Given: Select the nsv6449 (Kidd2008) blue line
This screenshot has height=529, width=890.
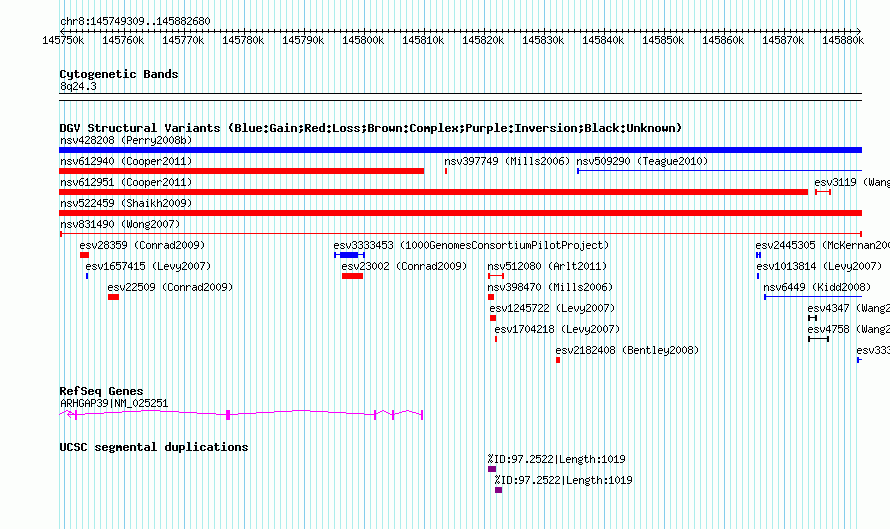Looking at the screenshot, I should pyautogui.click(x=813, y=297).
